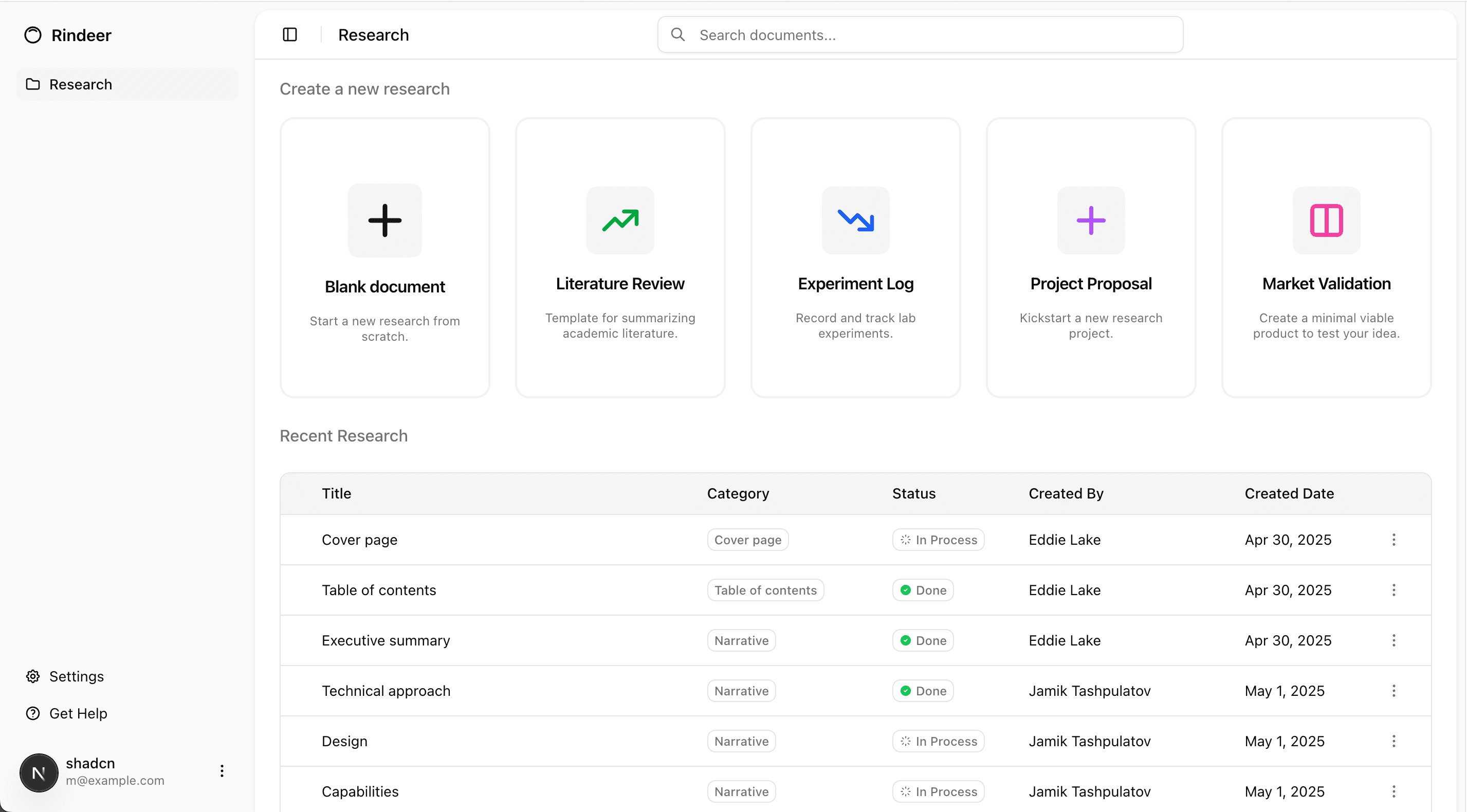Click the In Process status badge on Cover page
This screenshot has height=812, width=1467.
pos(938,540)
